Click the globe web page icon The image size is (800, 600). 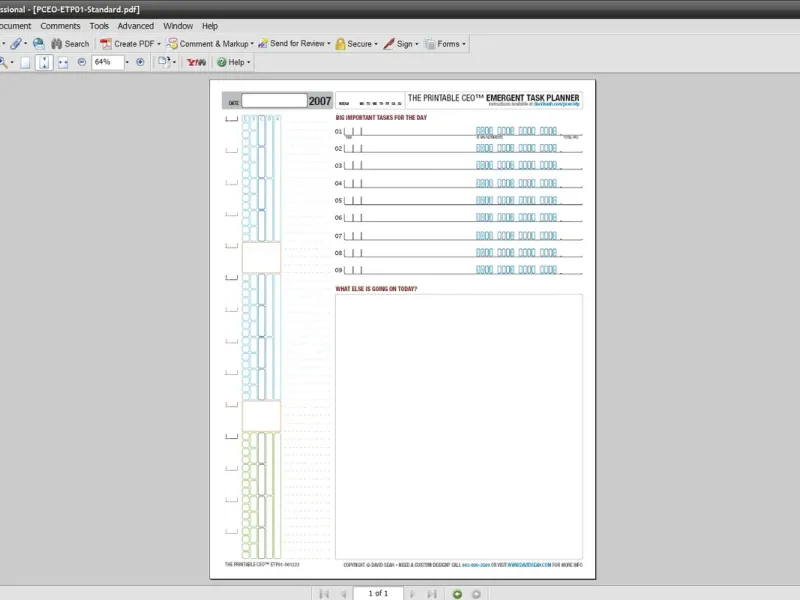pyautogui.click(x=38, y=44)
